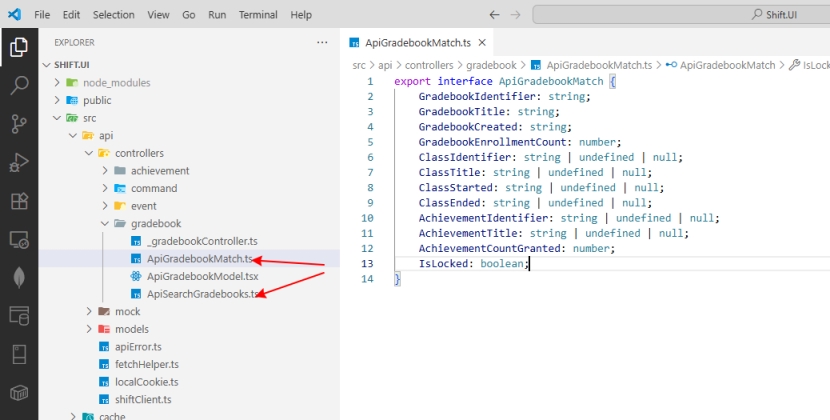The width and height of the screenshot is (830, 420).
Task: Click the src breadcrumb segment
Action: pos(359,65)
